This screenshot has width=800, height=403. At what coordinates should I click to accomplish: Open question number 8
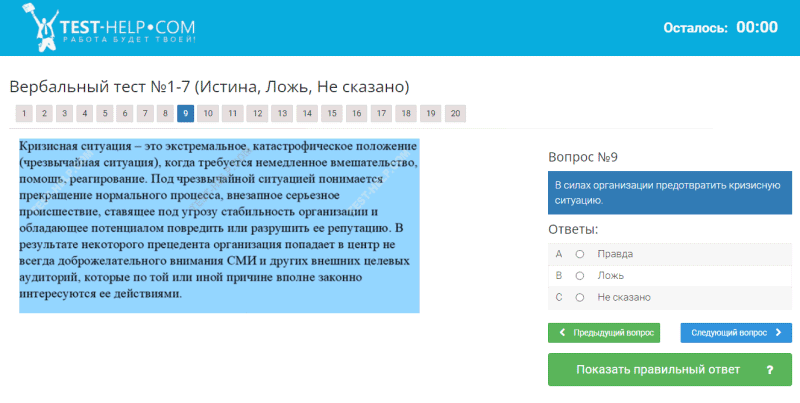point(165,113)
